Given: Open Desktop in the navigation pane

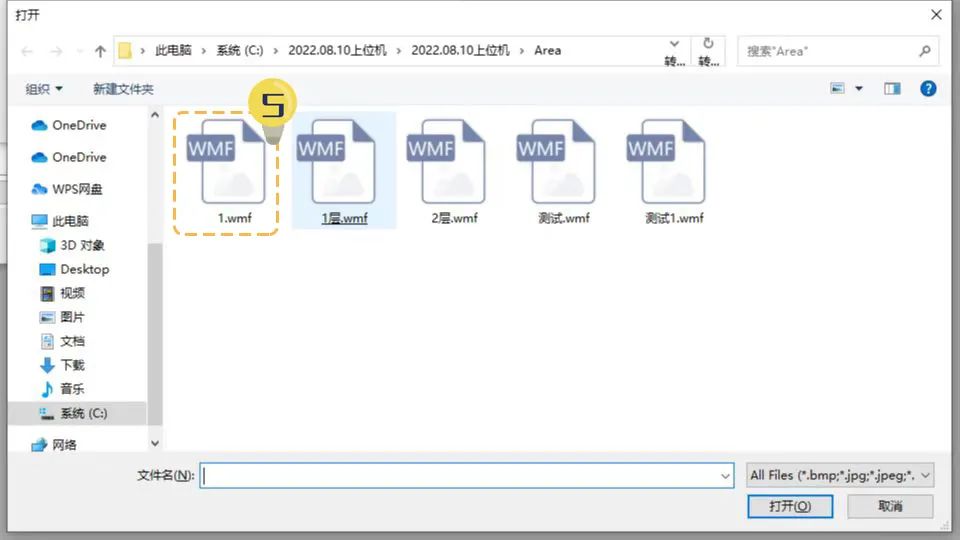Looking at the screenshot, I should point(84,269).
